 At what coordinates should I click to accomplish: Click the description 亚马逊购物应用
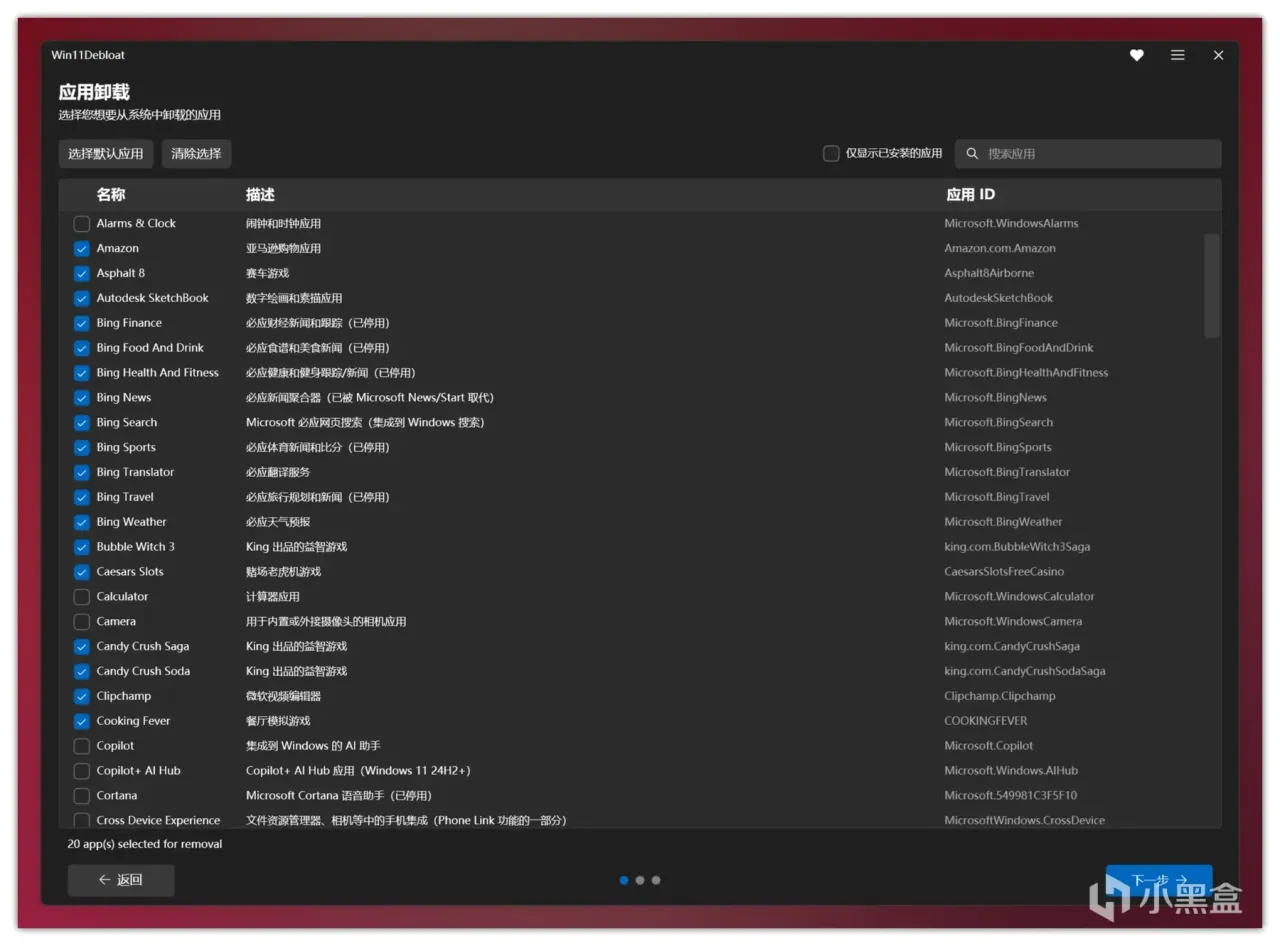[x=283, y=248]
